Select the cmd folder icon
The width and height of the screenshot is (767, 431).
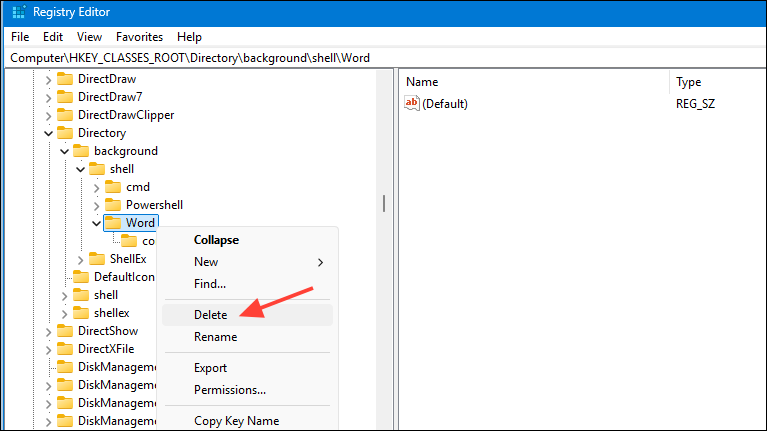(113, 187)
